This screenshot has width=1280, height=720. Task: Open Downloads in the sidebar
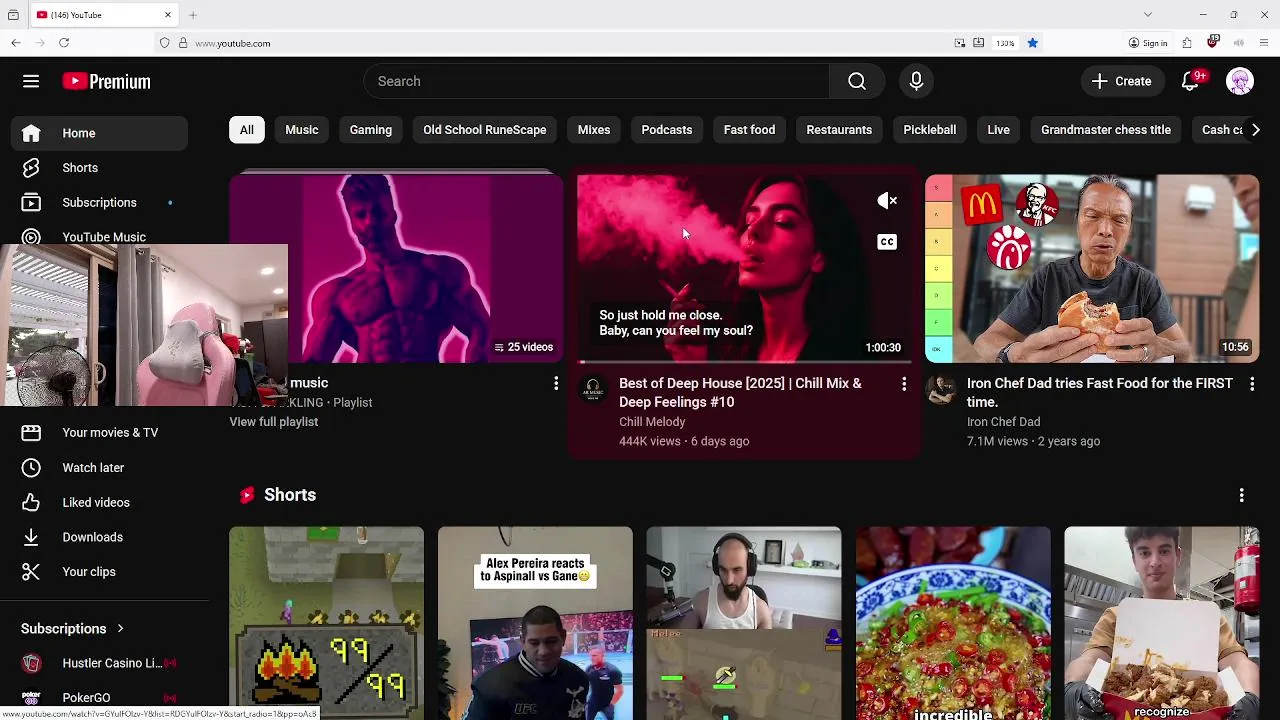pyautogui.click(x=99, y=537)
